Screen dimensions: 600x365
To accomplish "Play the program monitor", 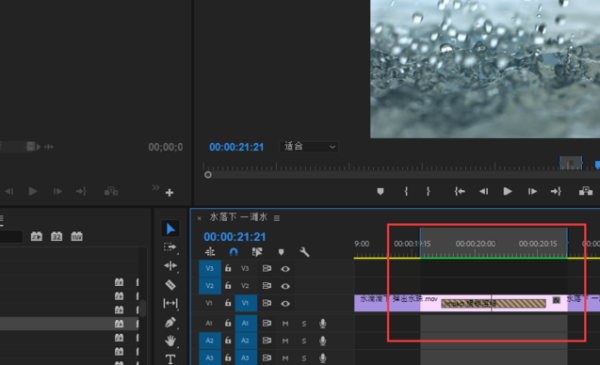I will pyautogui.click(x=507, y=191).
